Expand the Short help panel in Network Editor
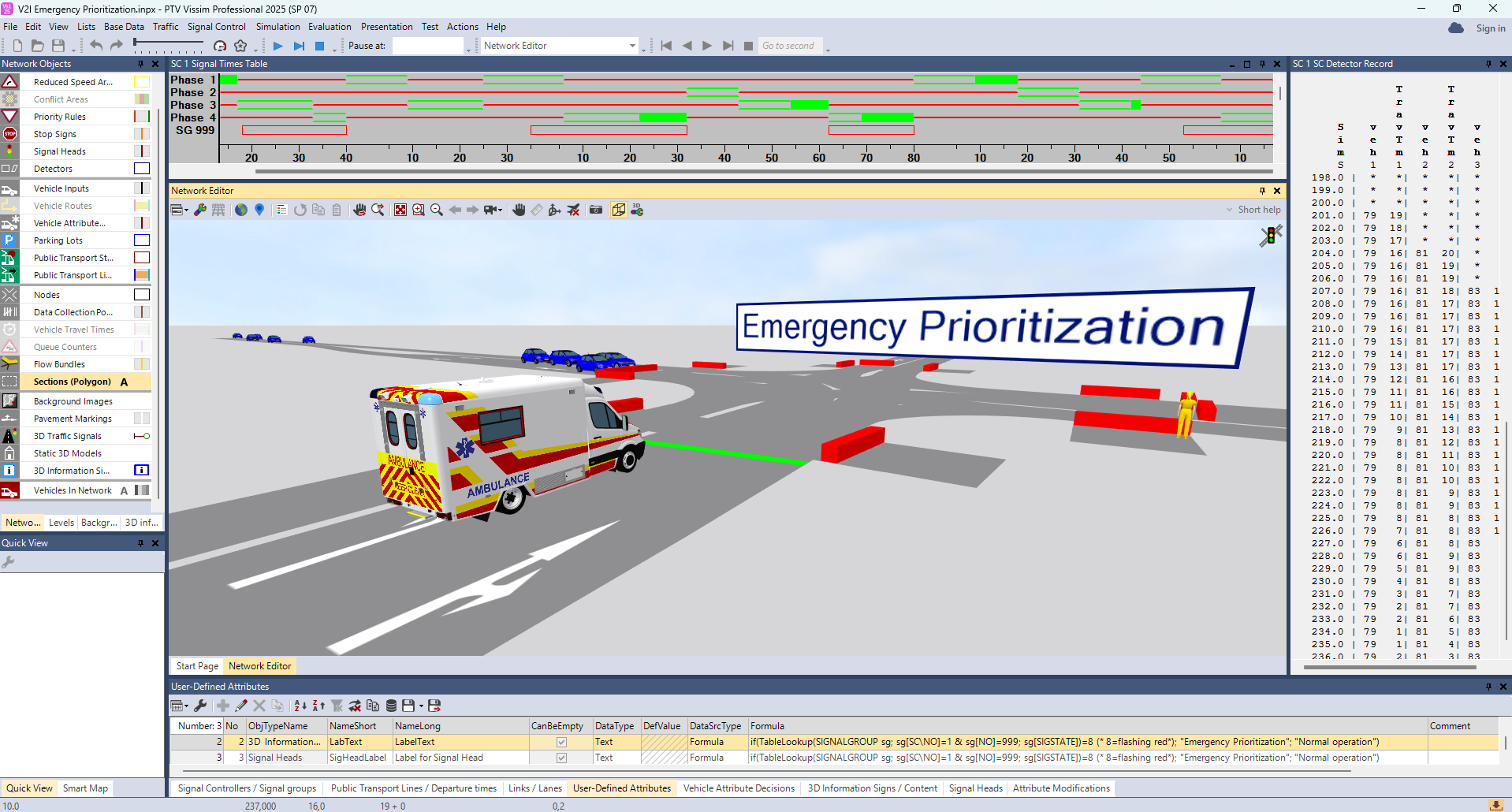 [x=1227, y=210]
